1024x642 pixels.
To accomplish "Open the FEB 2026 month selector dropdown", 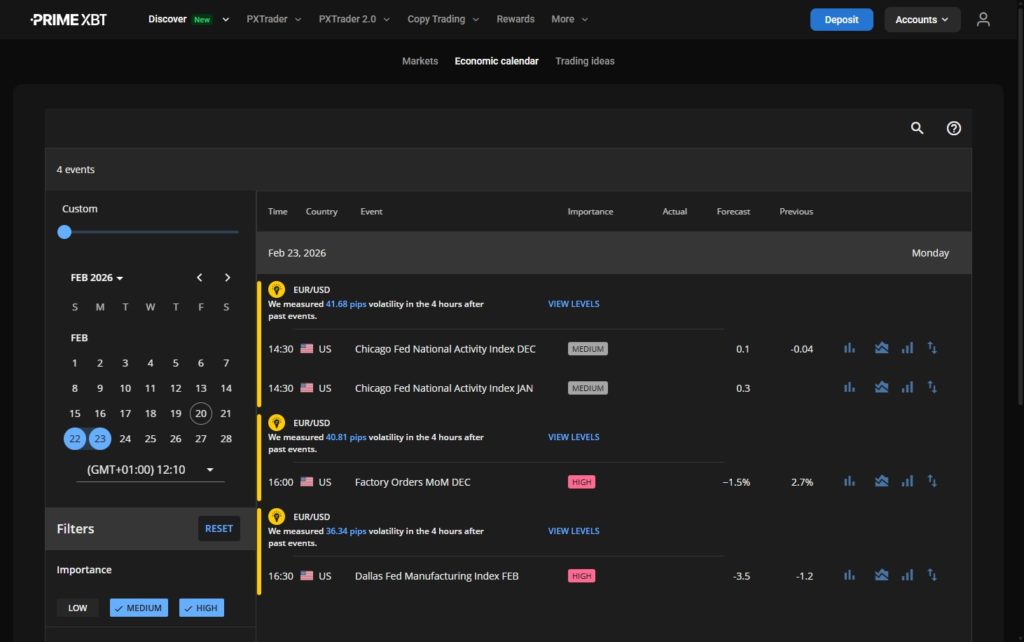I will point(96,277).
